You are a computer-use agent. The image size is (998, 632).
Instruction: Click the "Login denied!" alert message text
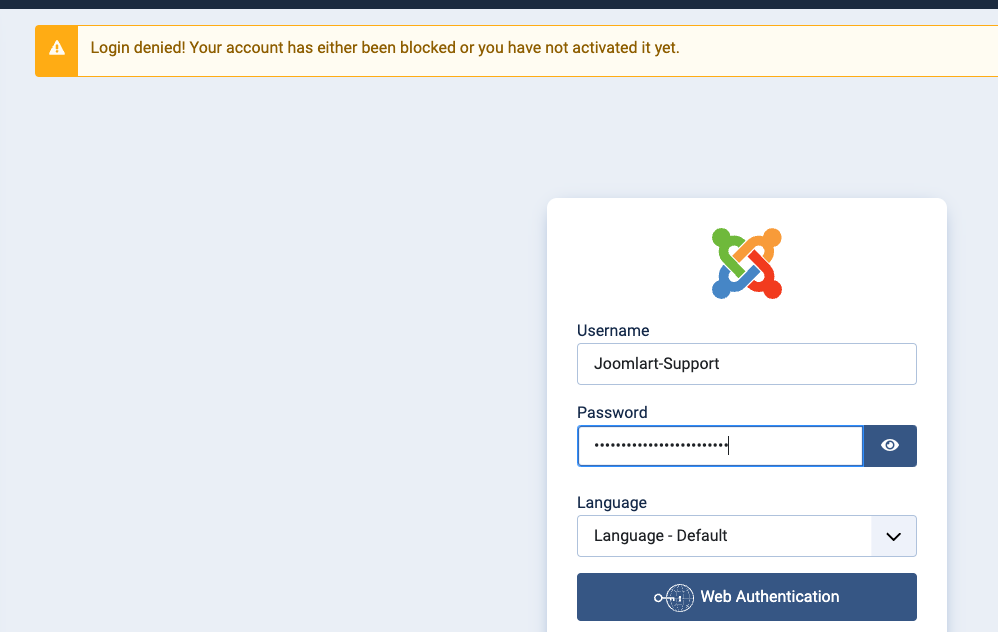tap(385, 48)
